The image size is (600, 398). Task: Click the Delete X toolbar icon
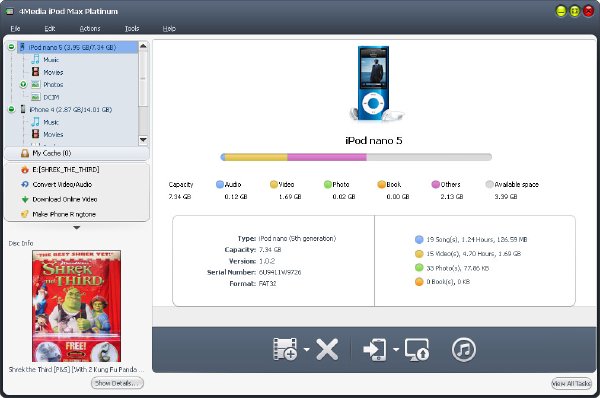coord(327,349)
